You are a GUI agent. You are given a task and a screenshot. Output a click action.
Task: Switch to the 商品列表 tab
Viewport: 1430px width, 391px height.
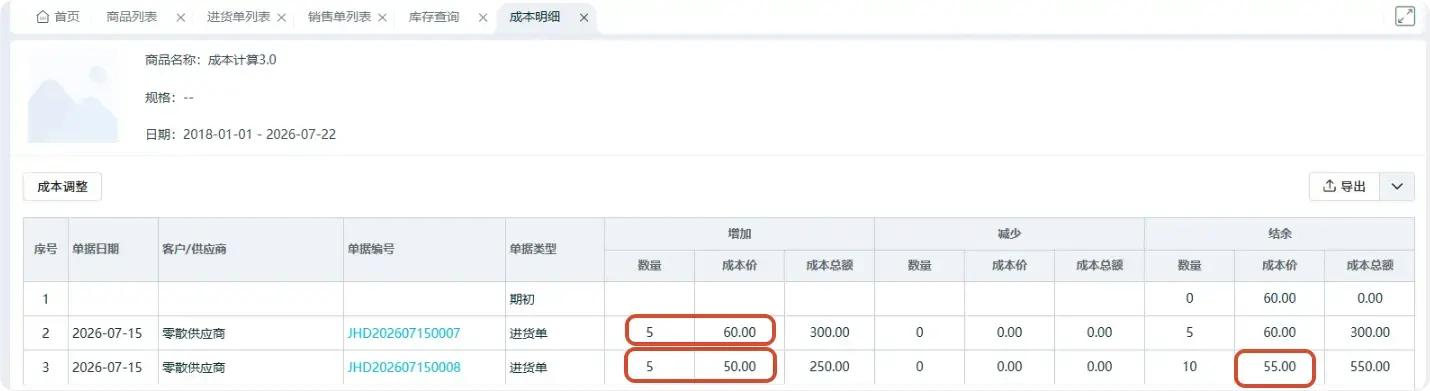(131, 18)
